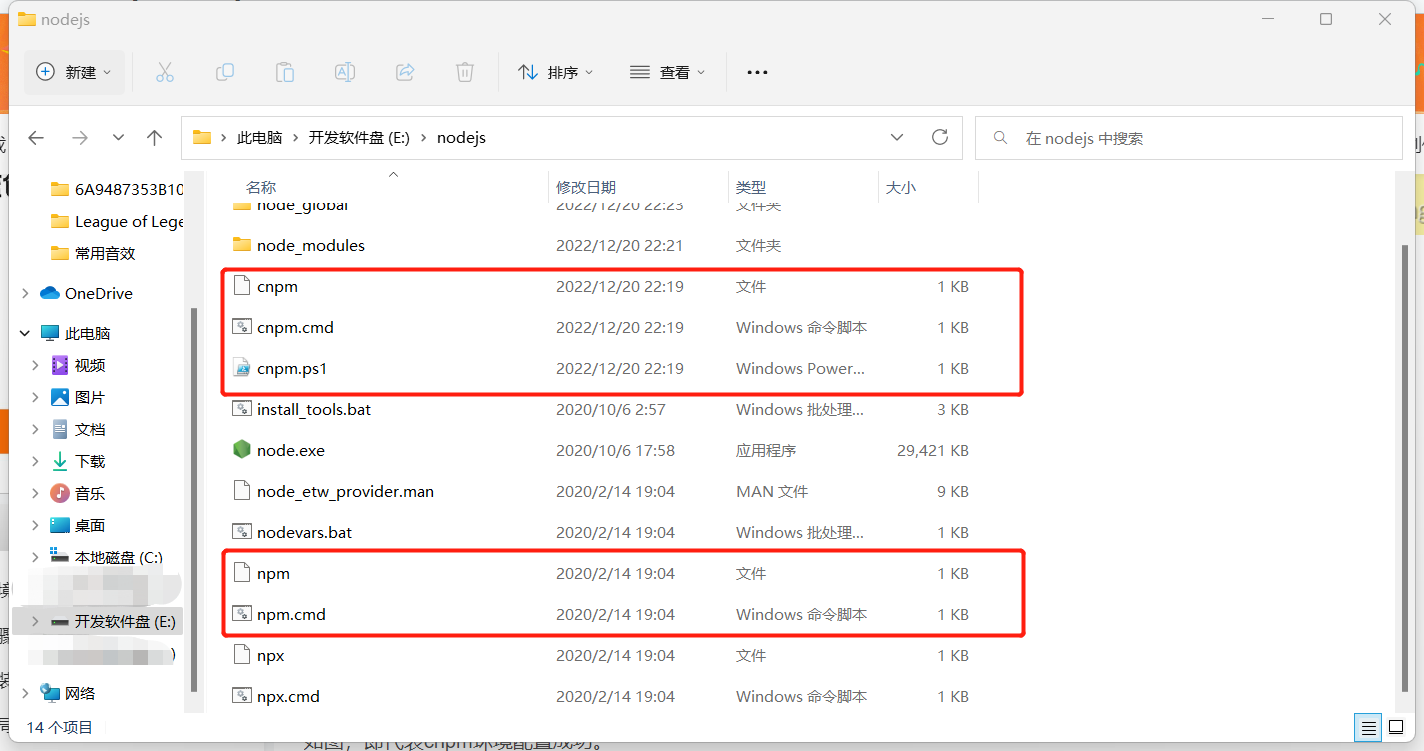Click the Delete trash can icon

[x=465, y=72]
